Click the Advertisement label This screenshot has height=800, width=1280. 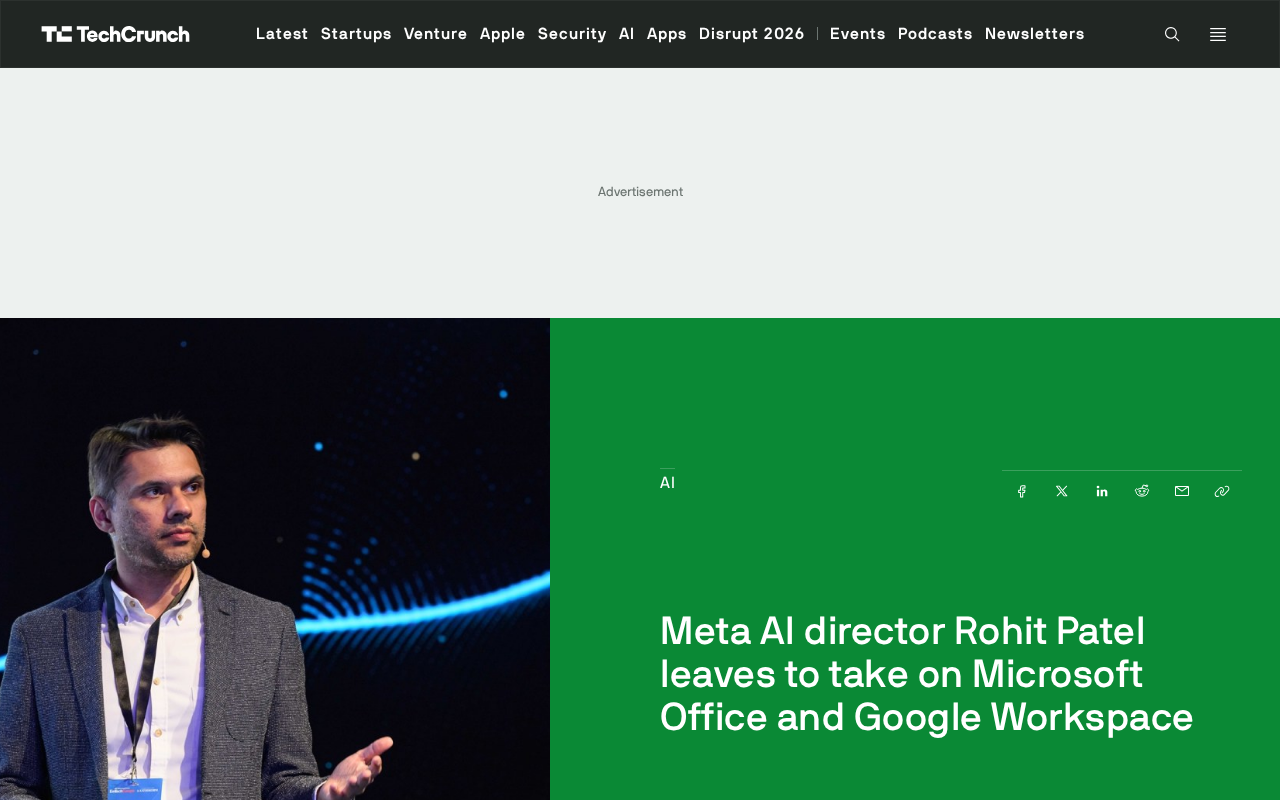pyautogui.click(x=640, y=192)
